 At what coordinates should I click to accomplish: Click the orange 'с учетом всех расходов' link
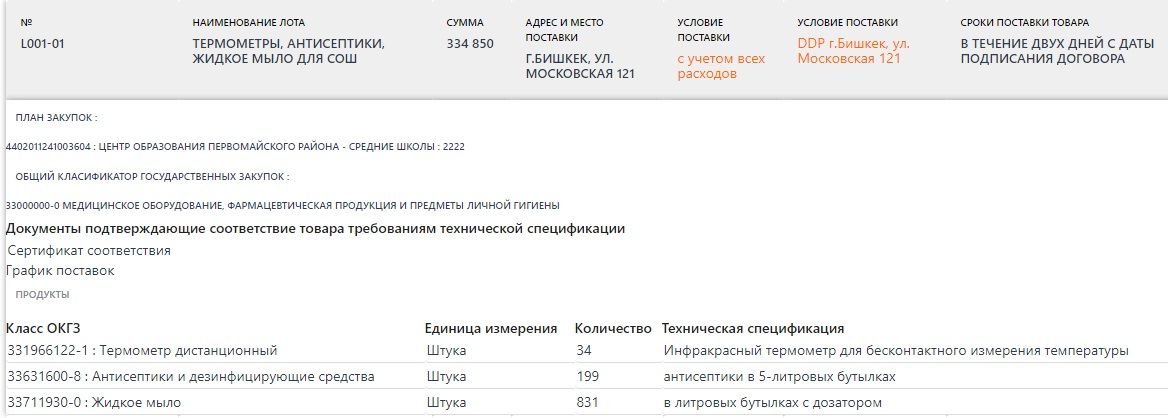click(x=720, y=66)
